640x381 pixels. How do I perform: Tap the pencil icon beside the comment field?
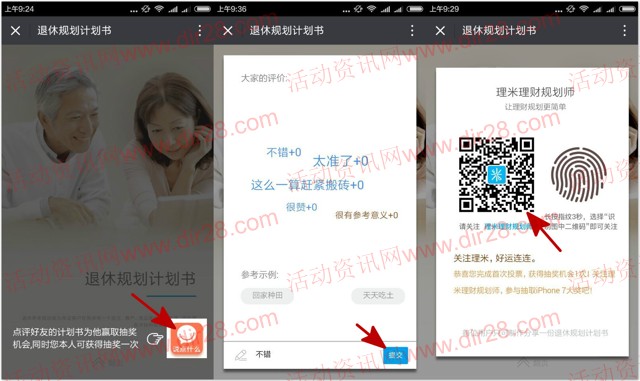241,355
